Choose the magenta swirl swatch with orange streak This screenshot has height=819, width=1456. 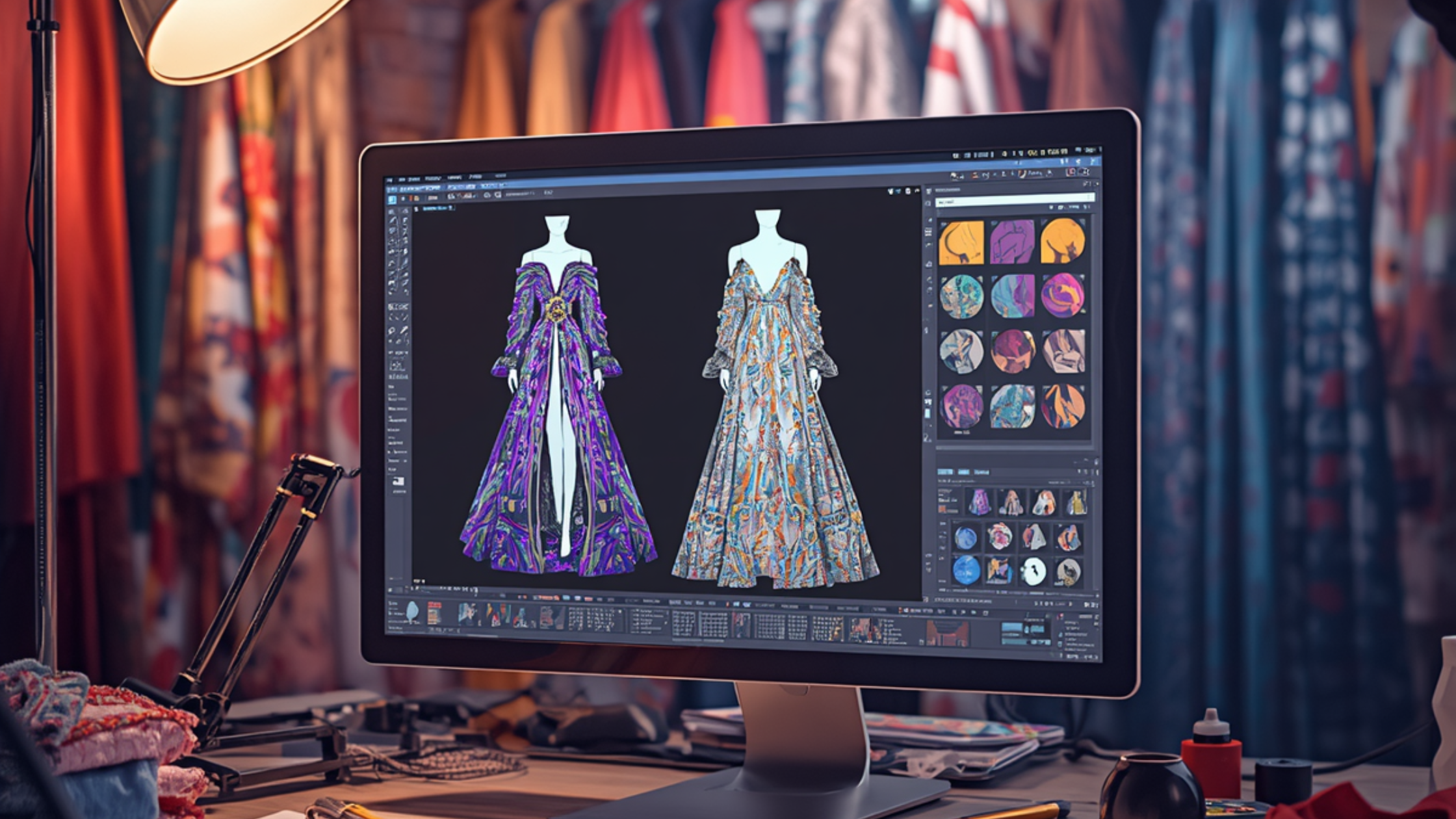coord(1063,295)
